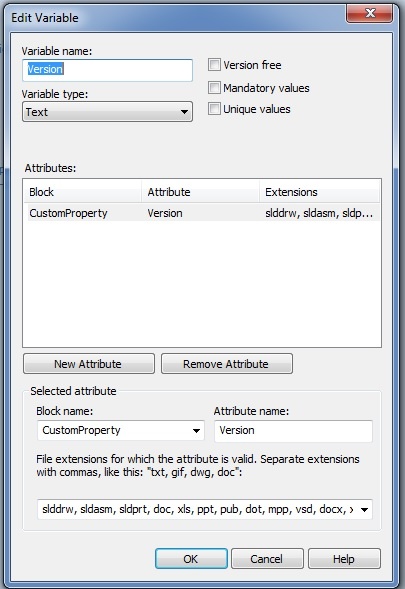
Task: Open Help for Edit Variable
Action: (x=344, y=559)
